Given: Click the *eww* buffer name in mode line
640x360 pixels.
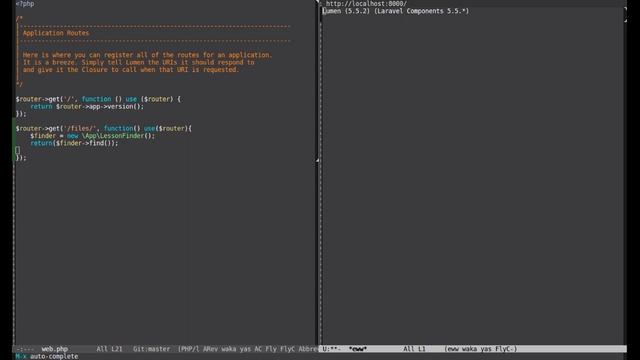Looking at the screenshot, I should (x=358, y=349).
